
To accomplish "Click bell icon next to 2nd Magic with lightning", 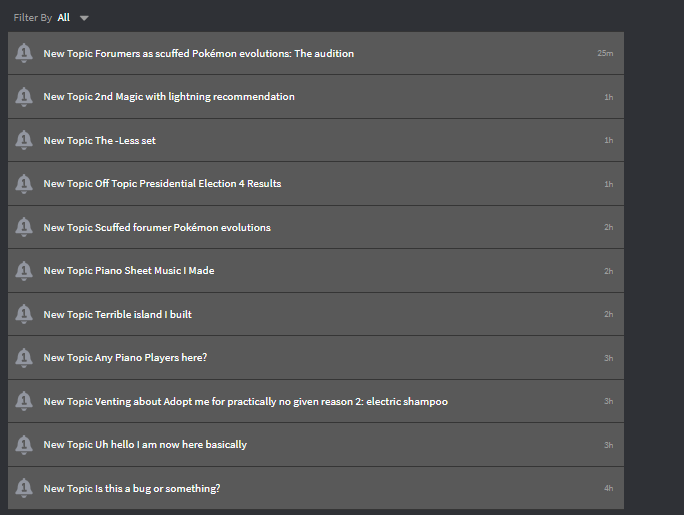I will click(24, 97).
